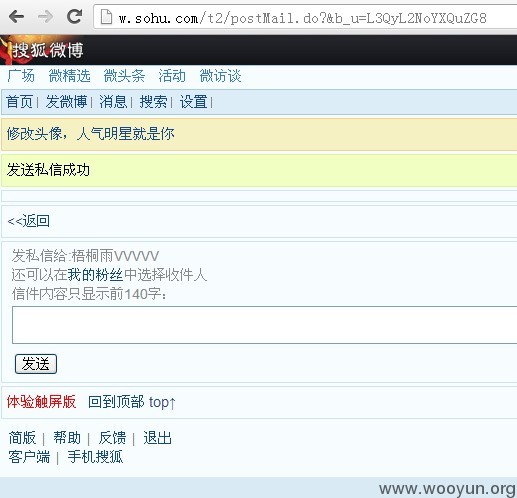Open the 微精选 link
The image size is (517, 498).
click(x=69, y=76)
